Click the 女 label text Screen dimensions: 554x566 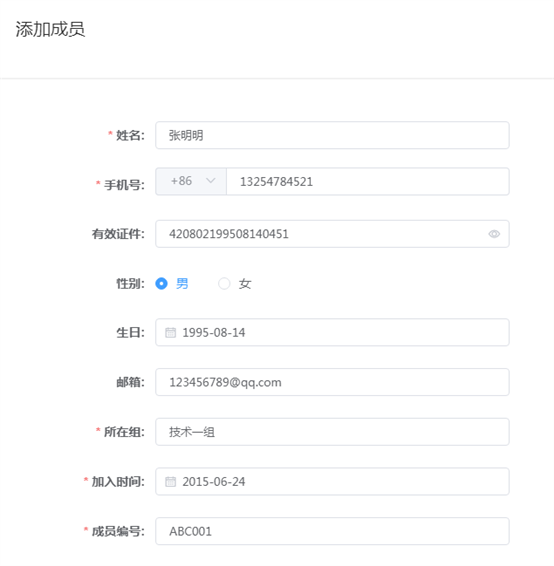pyautogui.click(x=245, y=284)
